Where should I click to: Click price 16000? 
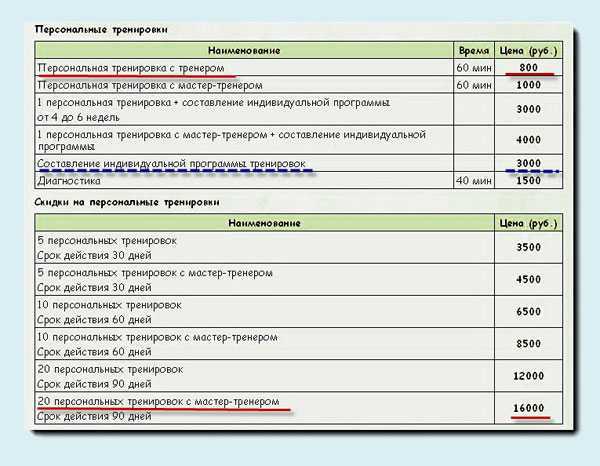coord(528,408)
